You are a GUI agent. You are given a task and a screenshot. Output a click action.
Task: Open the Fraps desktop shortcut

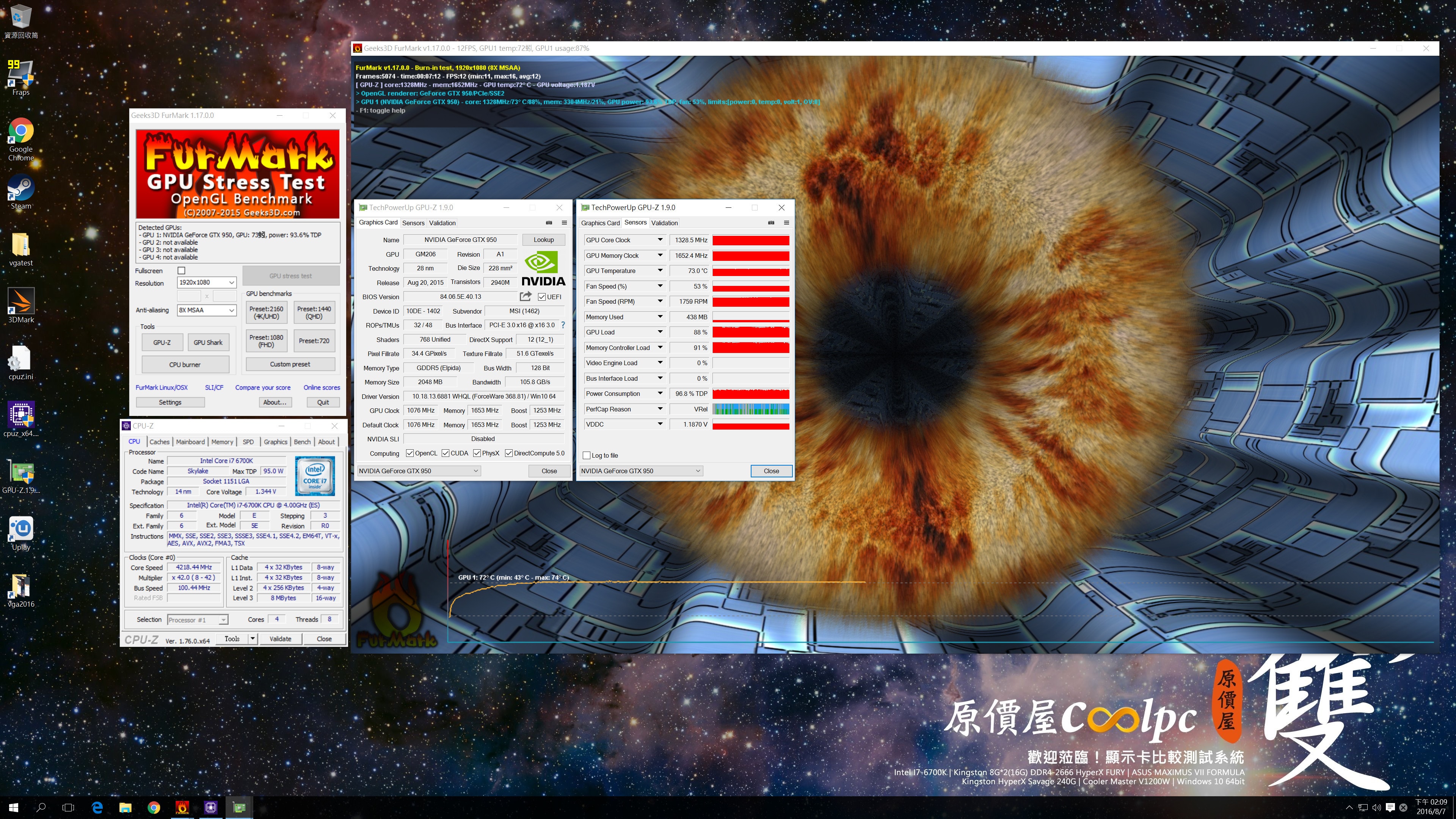pos(21,77)
